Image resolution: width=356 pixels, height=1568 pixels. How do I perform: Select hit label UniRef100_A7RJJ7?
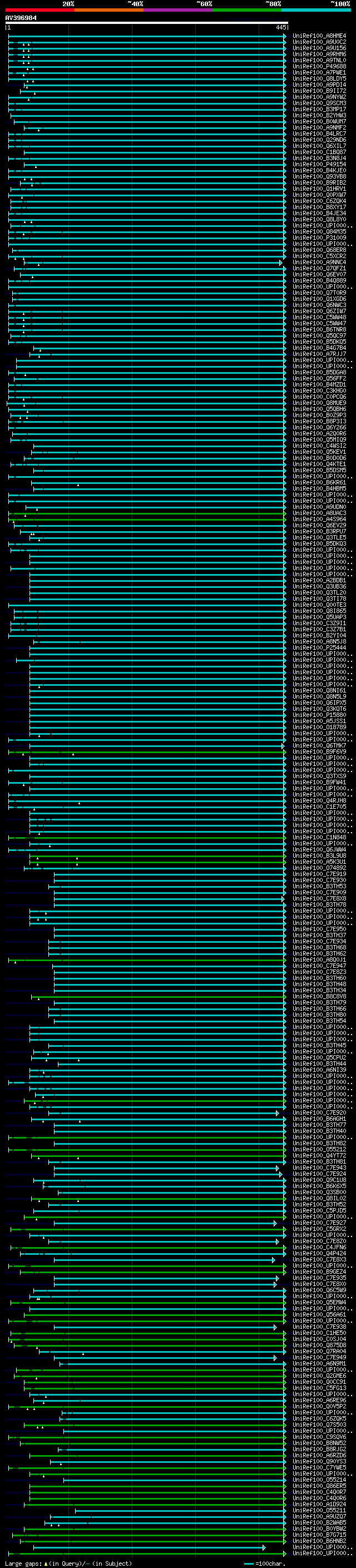click(x=319, y=354)
